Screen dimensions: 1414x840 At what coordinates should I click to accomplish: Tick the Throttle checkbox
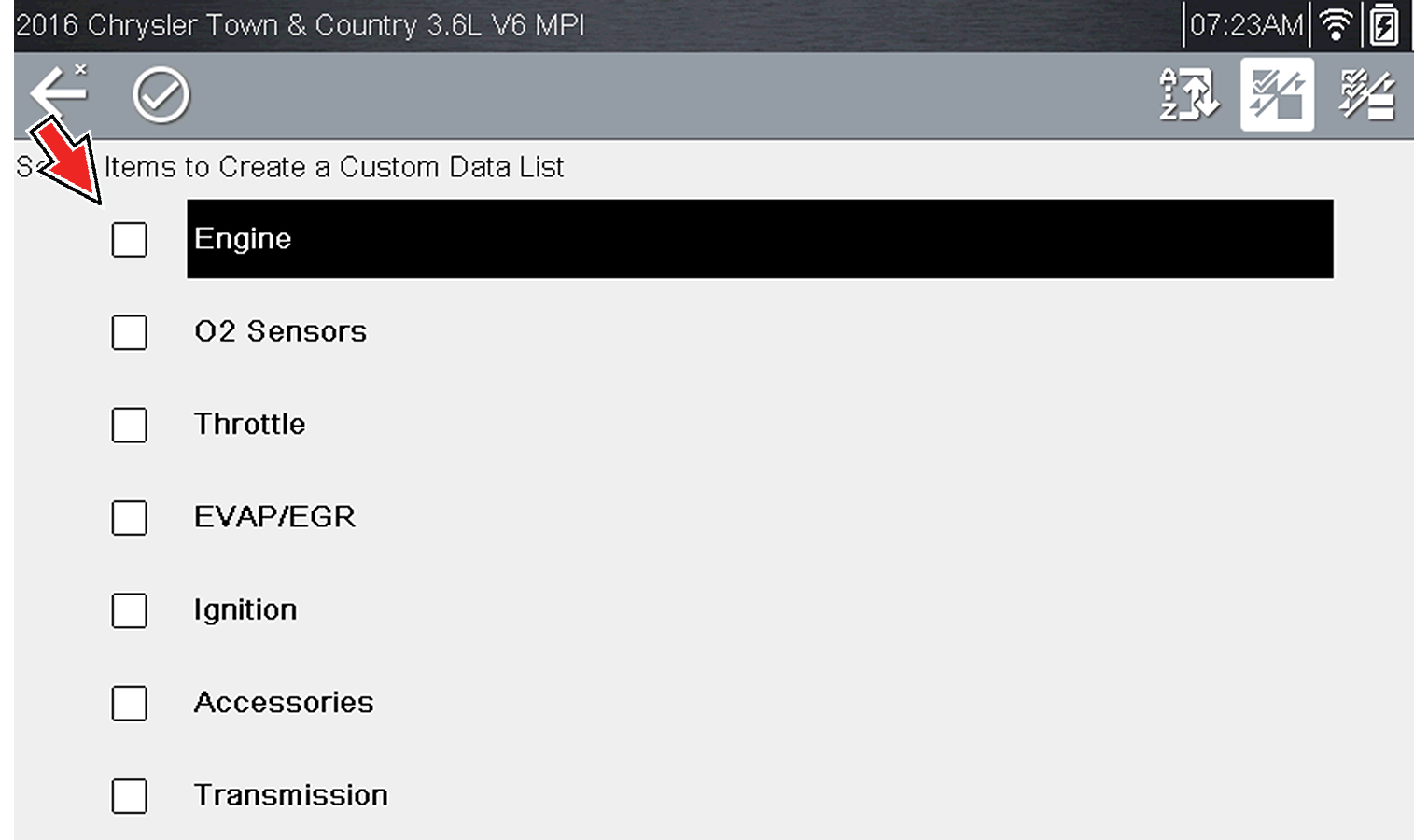[x=129, y=425]
